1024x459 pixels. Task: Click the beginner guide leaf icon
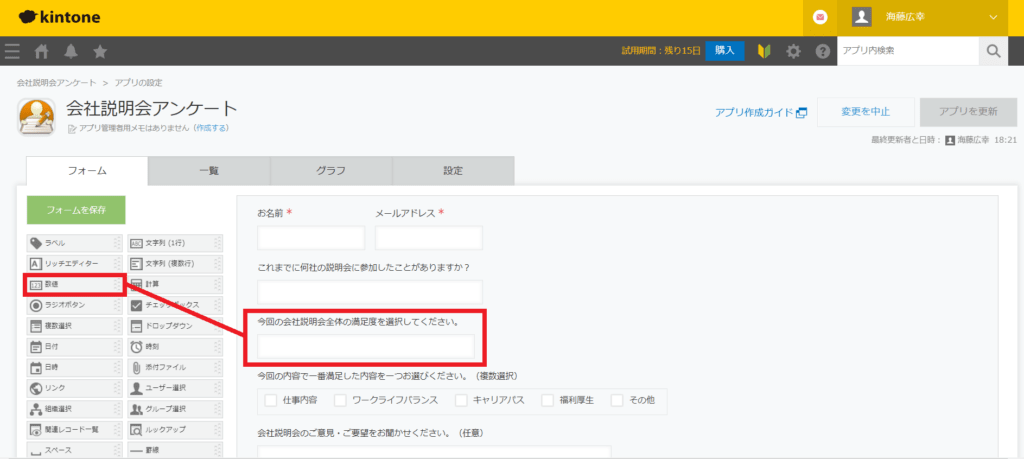[763, 51]
